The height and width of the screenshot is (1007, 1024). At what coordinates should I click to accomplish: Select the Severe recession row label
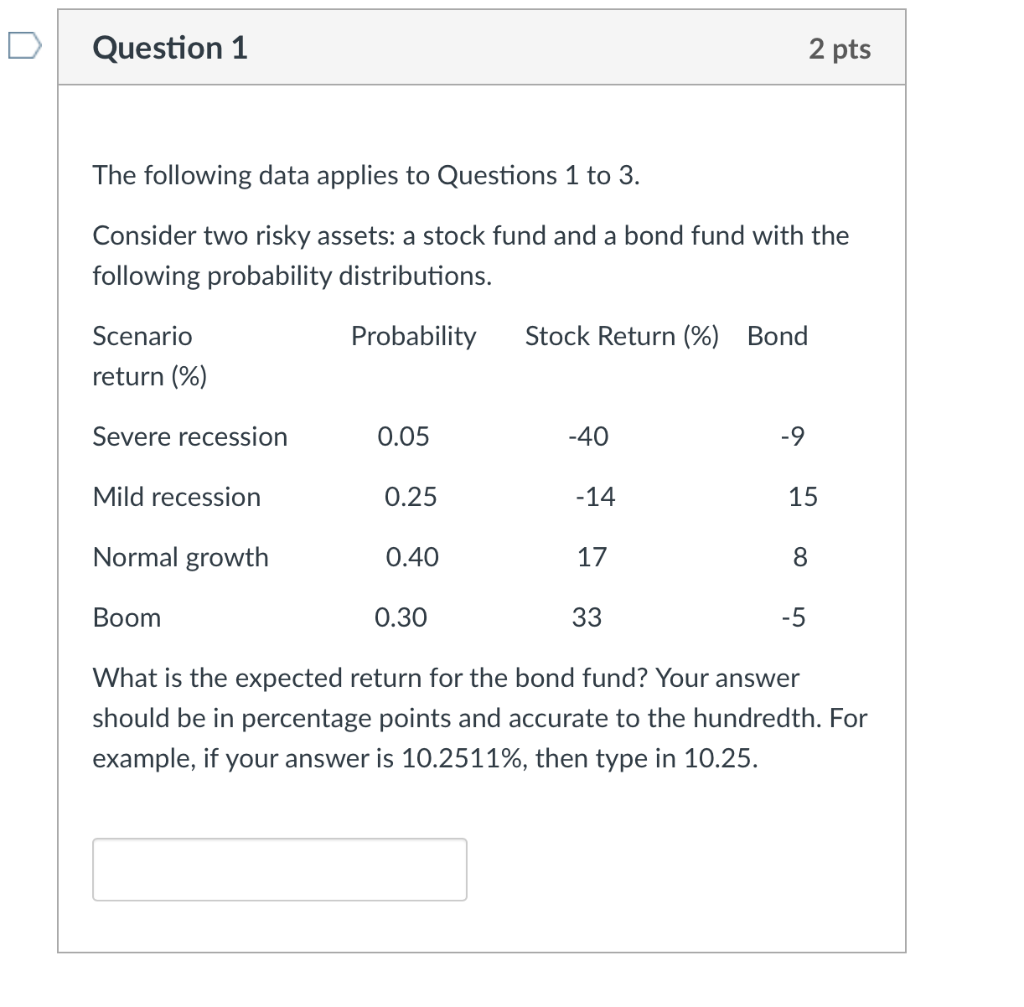click(189, 436)
